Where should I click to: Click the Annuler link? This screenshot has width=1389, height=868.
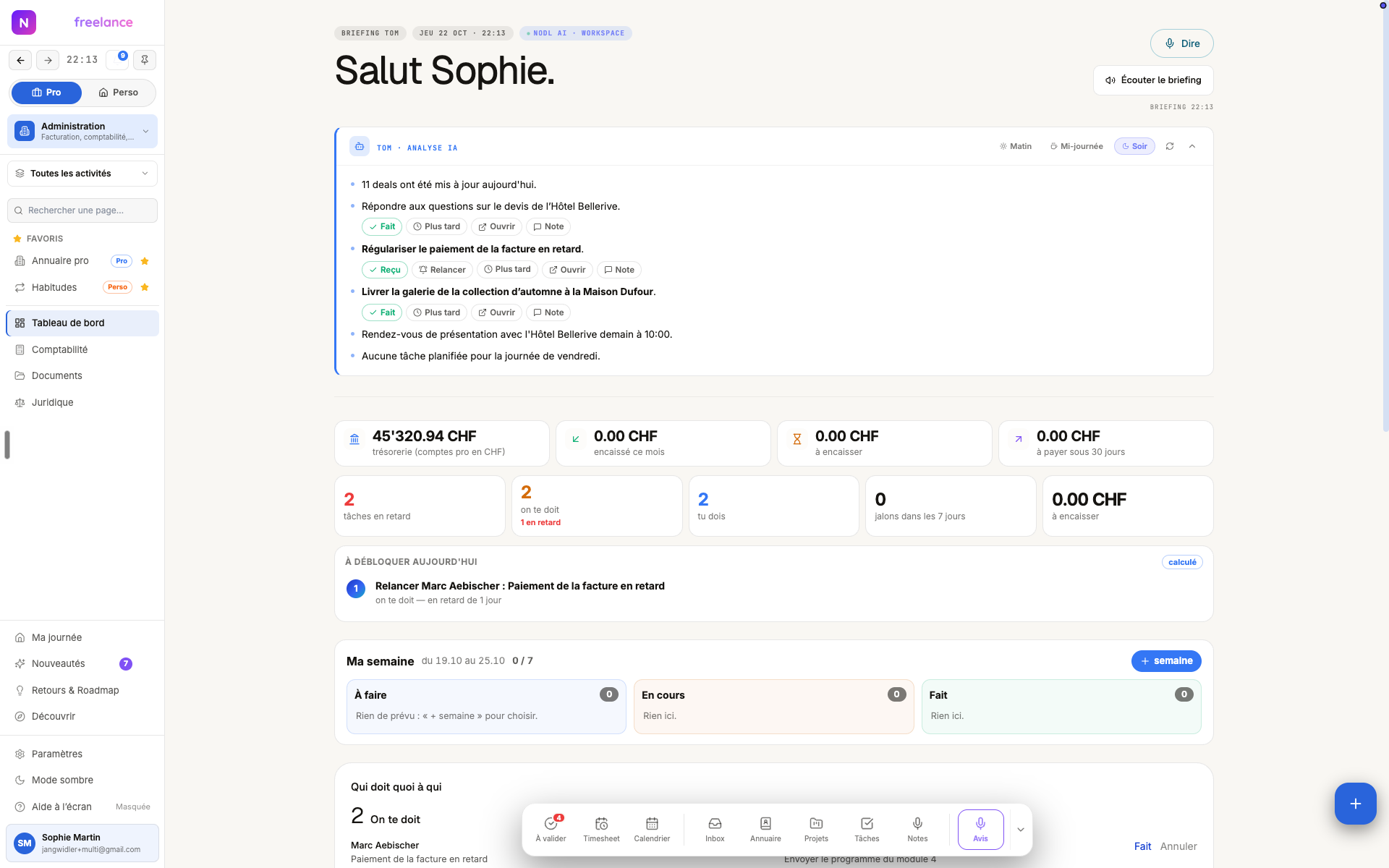pyautogui.click(x=1178, y=846)
